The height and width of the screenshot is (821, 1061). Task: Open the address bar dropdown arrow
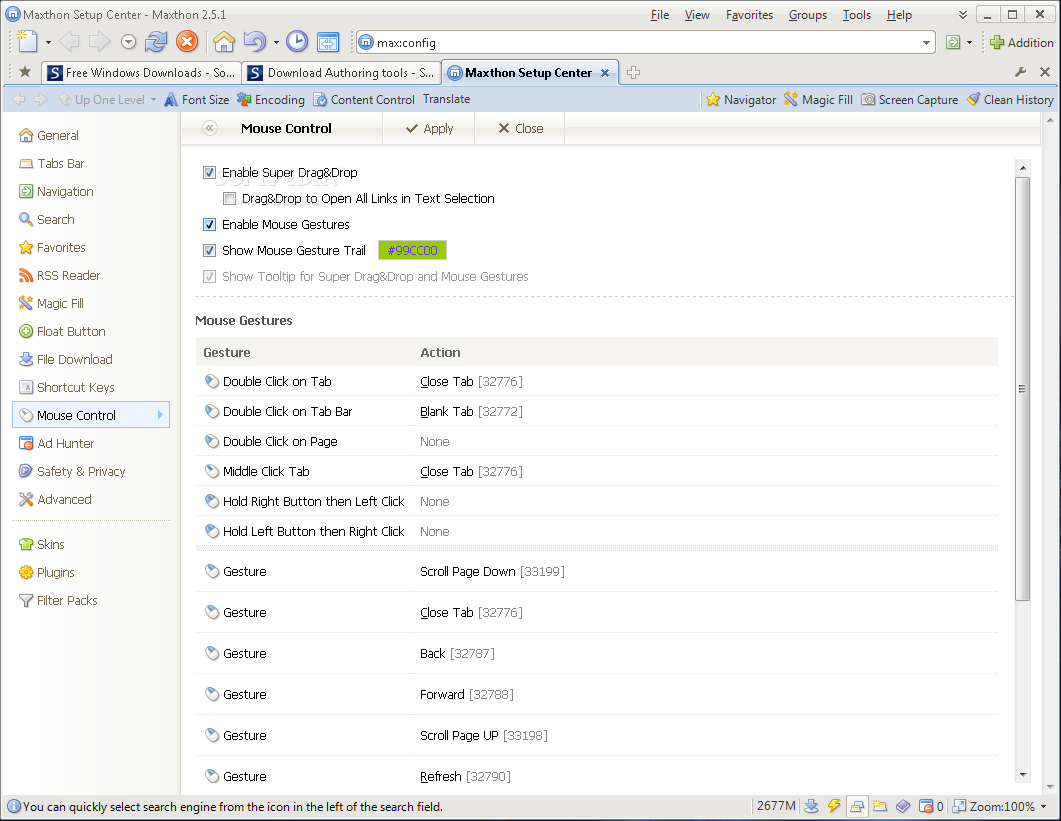926,43
